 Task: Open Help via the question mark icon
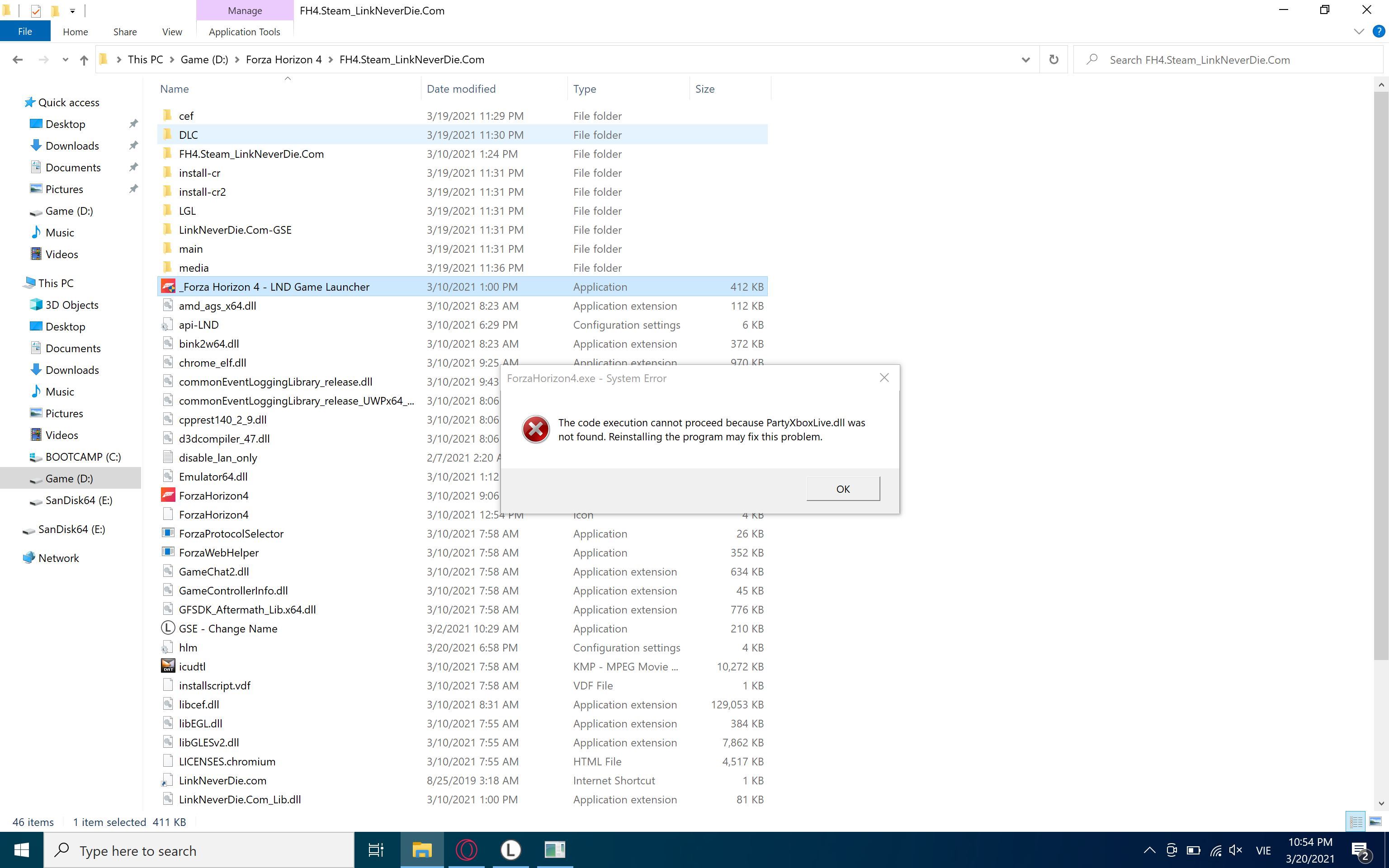[1379, 31]
